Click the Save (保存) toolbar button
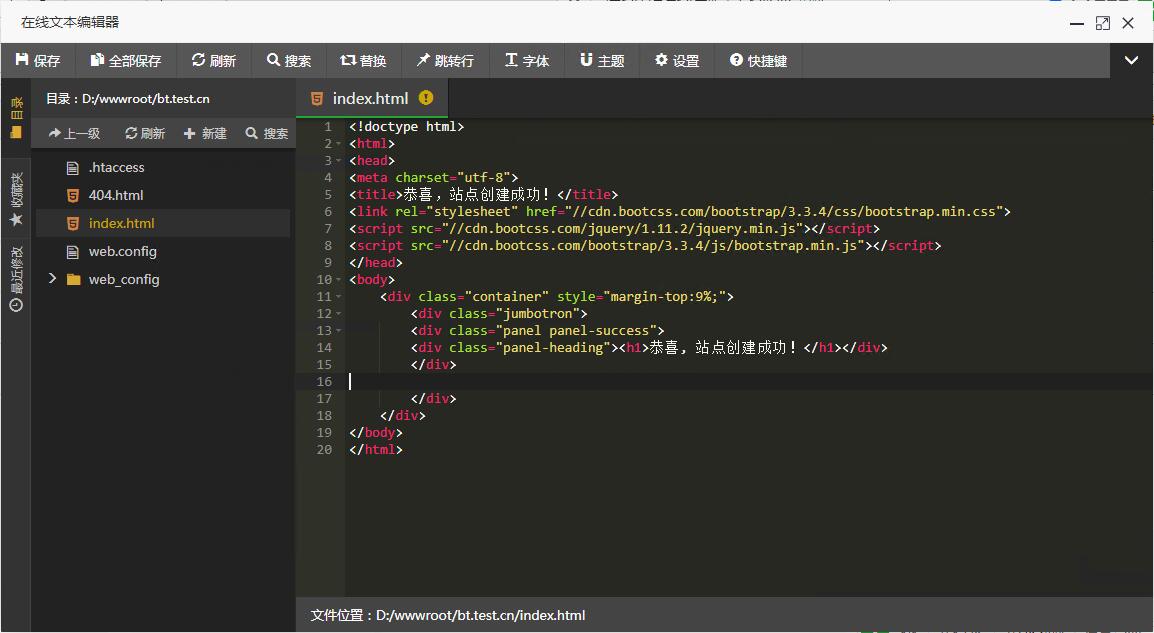1154x633 pixels. click(x=38, y=61)
